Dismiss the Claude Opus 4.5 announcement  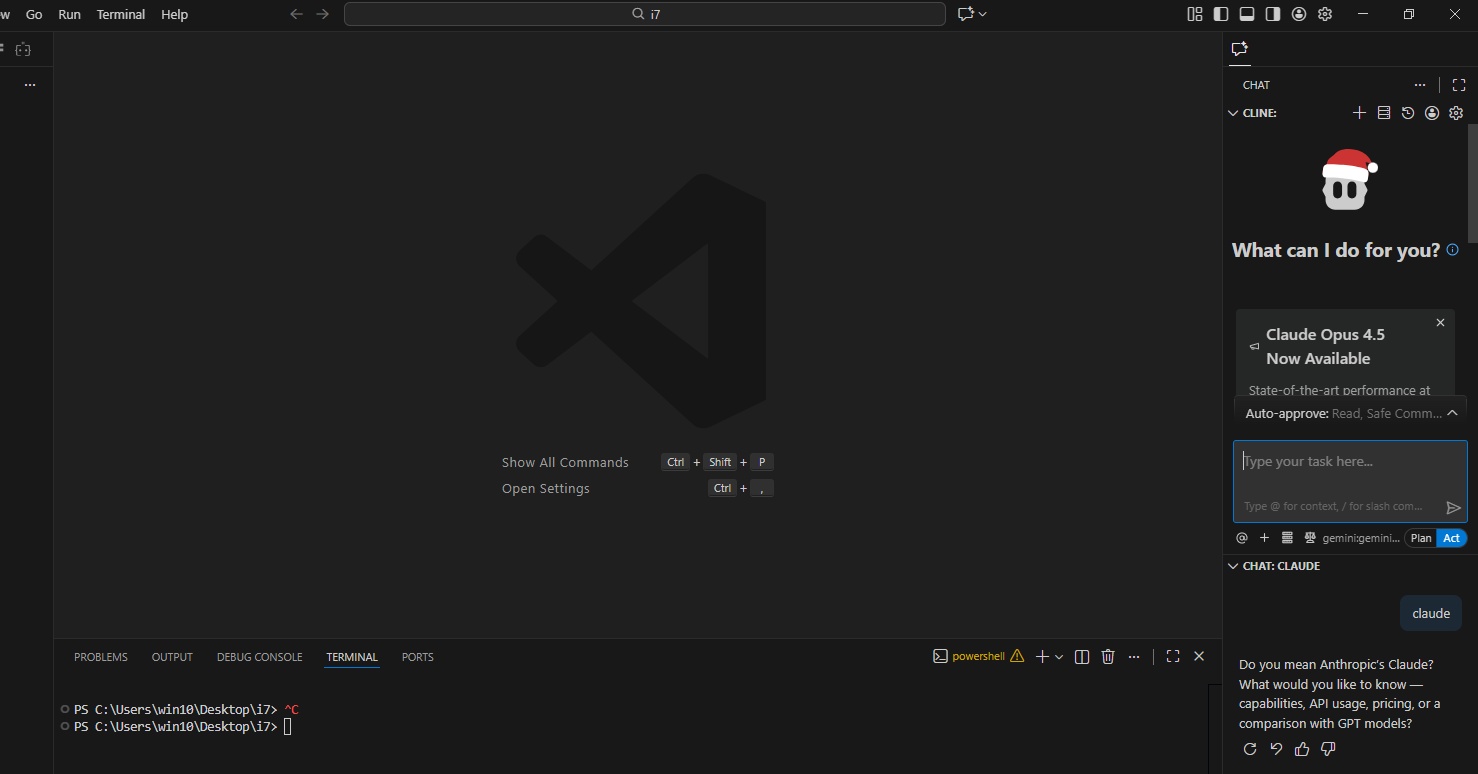click(1440, 323)
